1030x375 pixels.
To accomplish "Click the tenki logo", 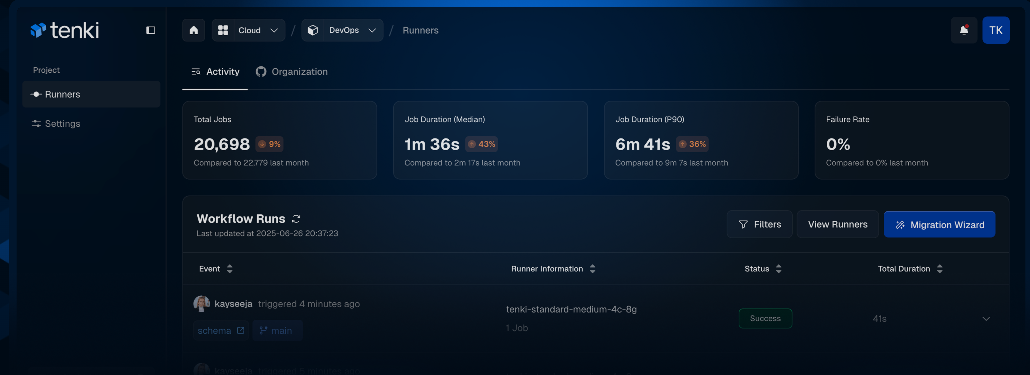I will [64, 30].
